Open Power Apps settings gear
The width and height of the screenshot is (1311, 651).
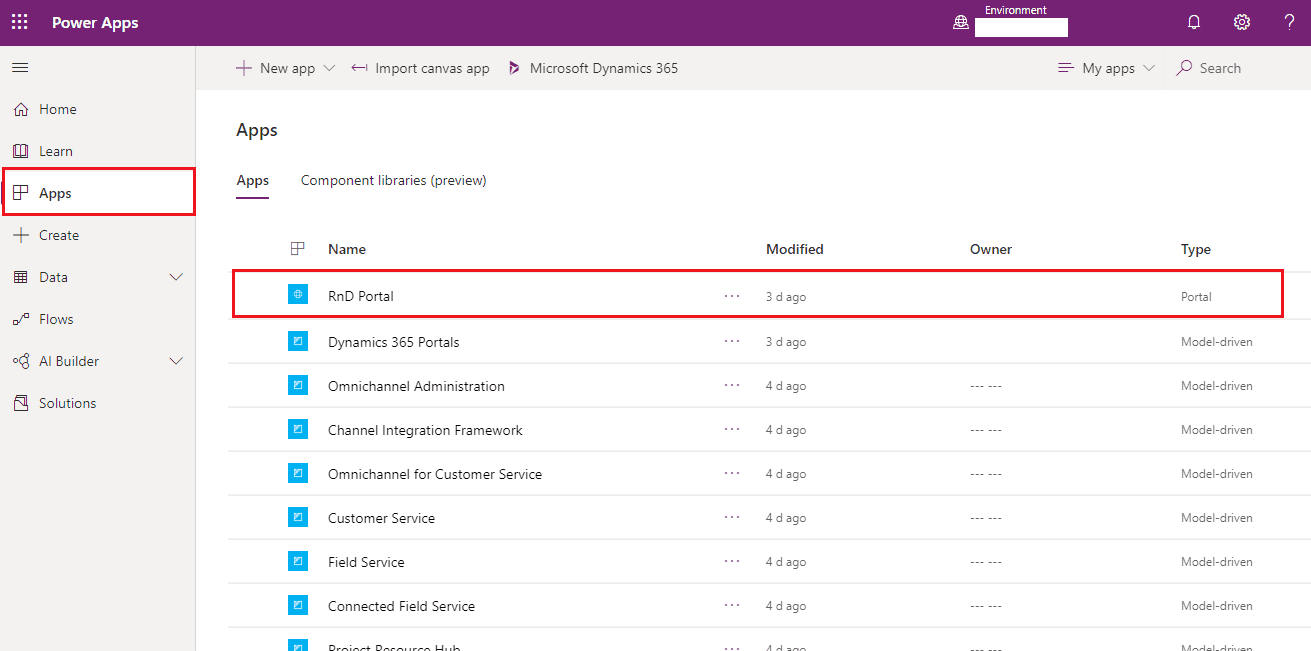[x=1241, y=21]
